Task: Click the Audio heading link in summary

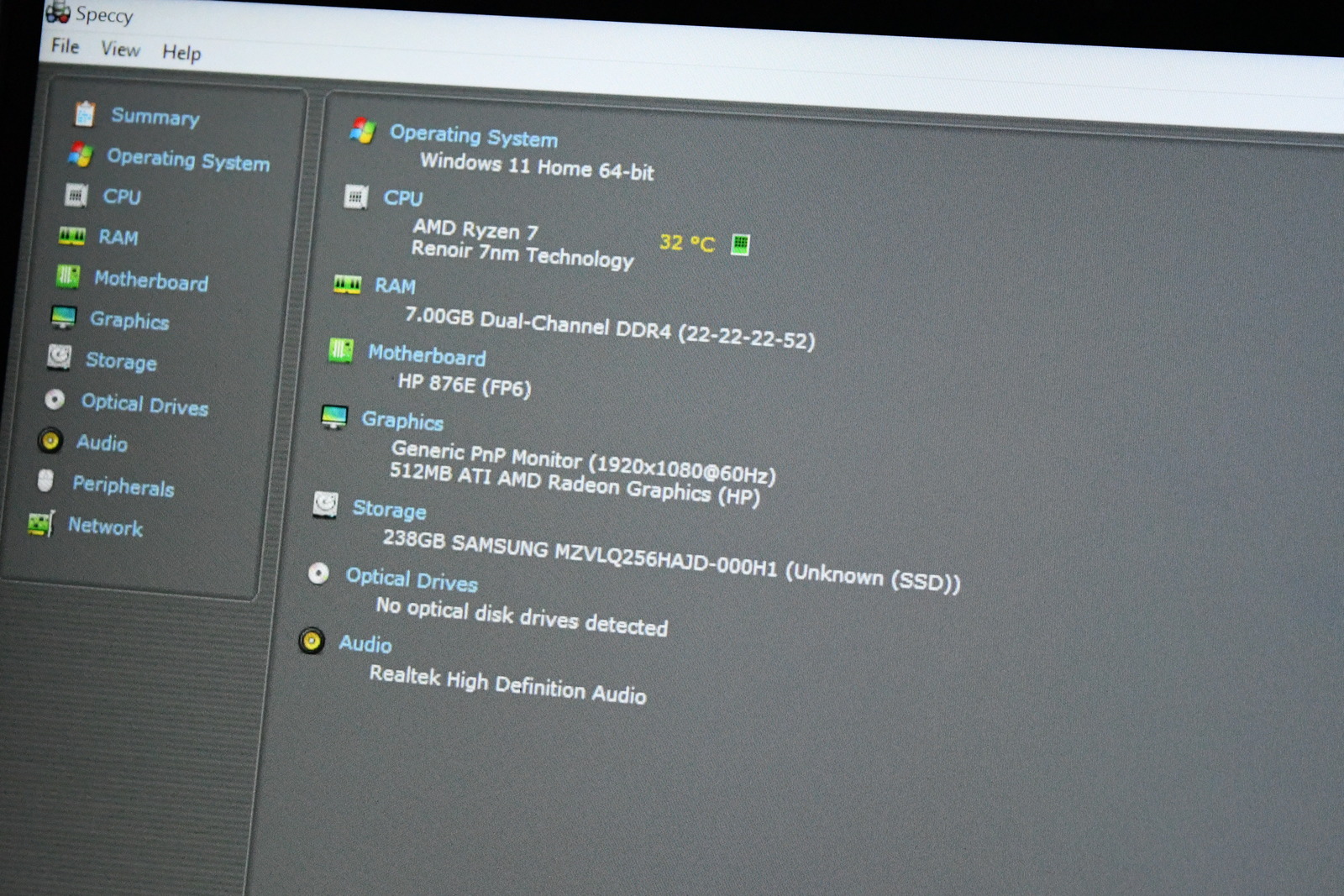Action: click(365, 644)
